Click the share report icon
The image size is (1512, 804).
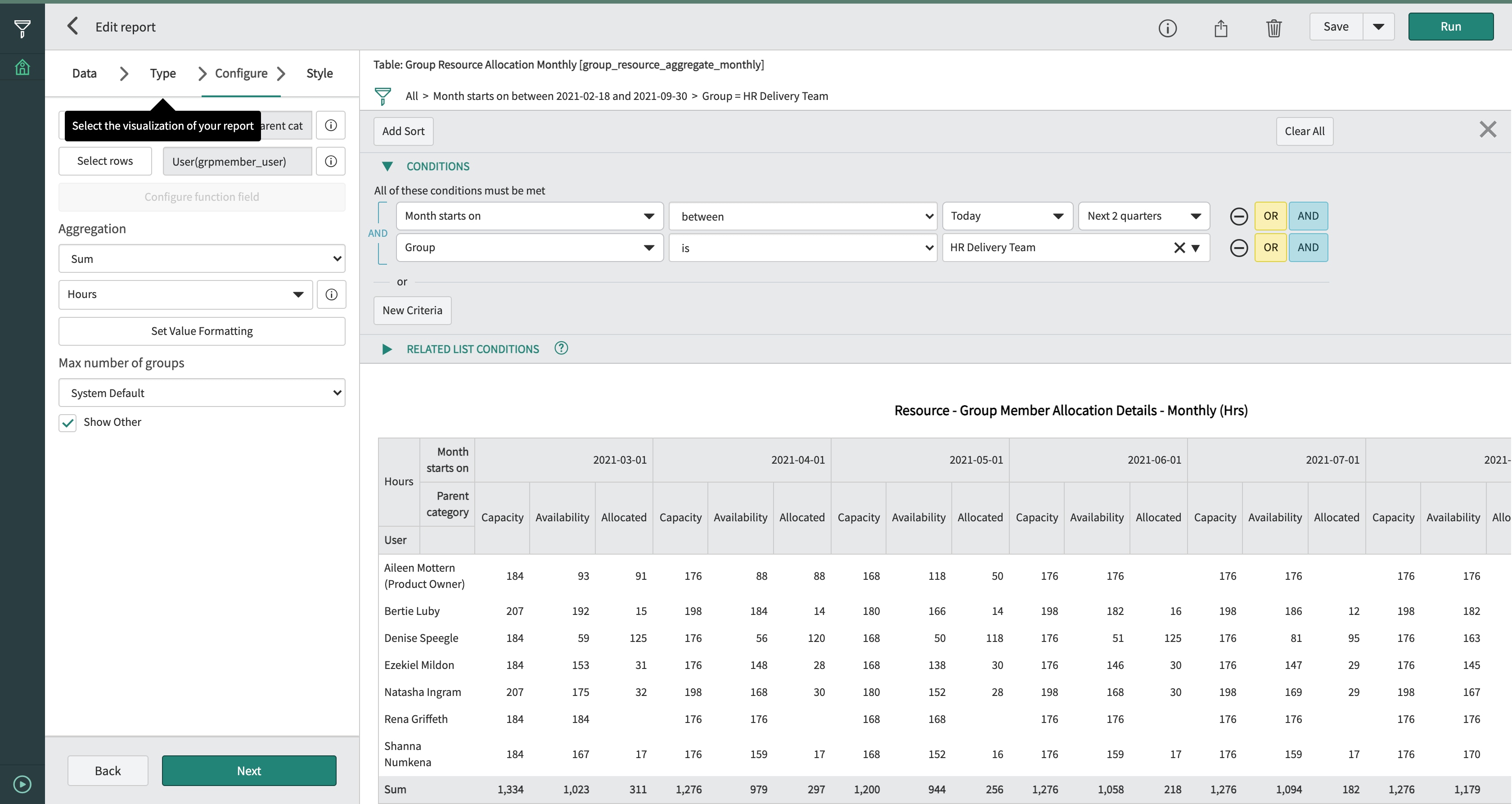tap(1221, 27)
